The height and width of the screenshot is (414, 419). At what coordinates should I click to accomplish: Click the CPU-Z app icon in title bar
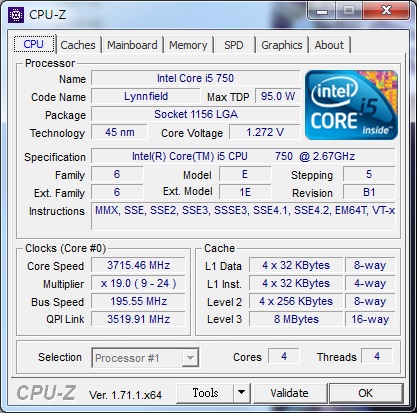pos(16,15)
